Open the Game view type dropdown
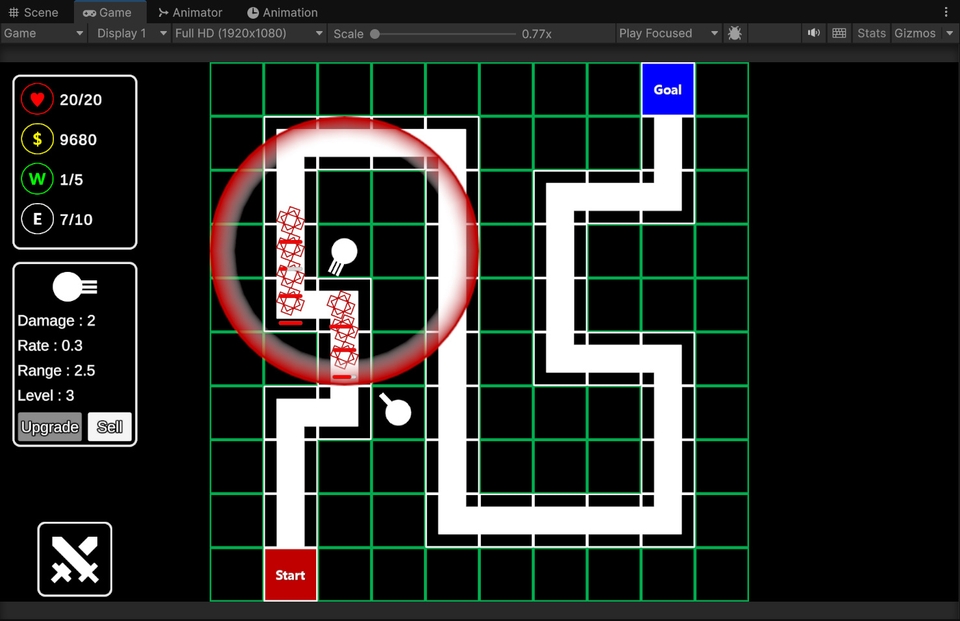The height and width of the screenshot is (621, 960). [x=43, y=33]
